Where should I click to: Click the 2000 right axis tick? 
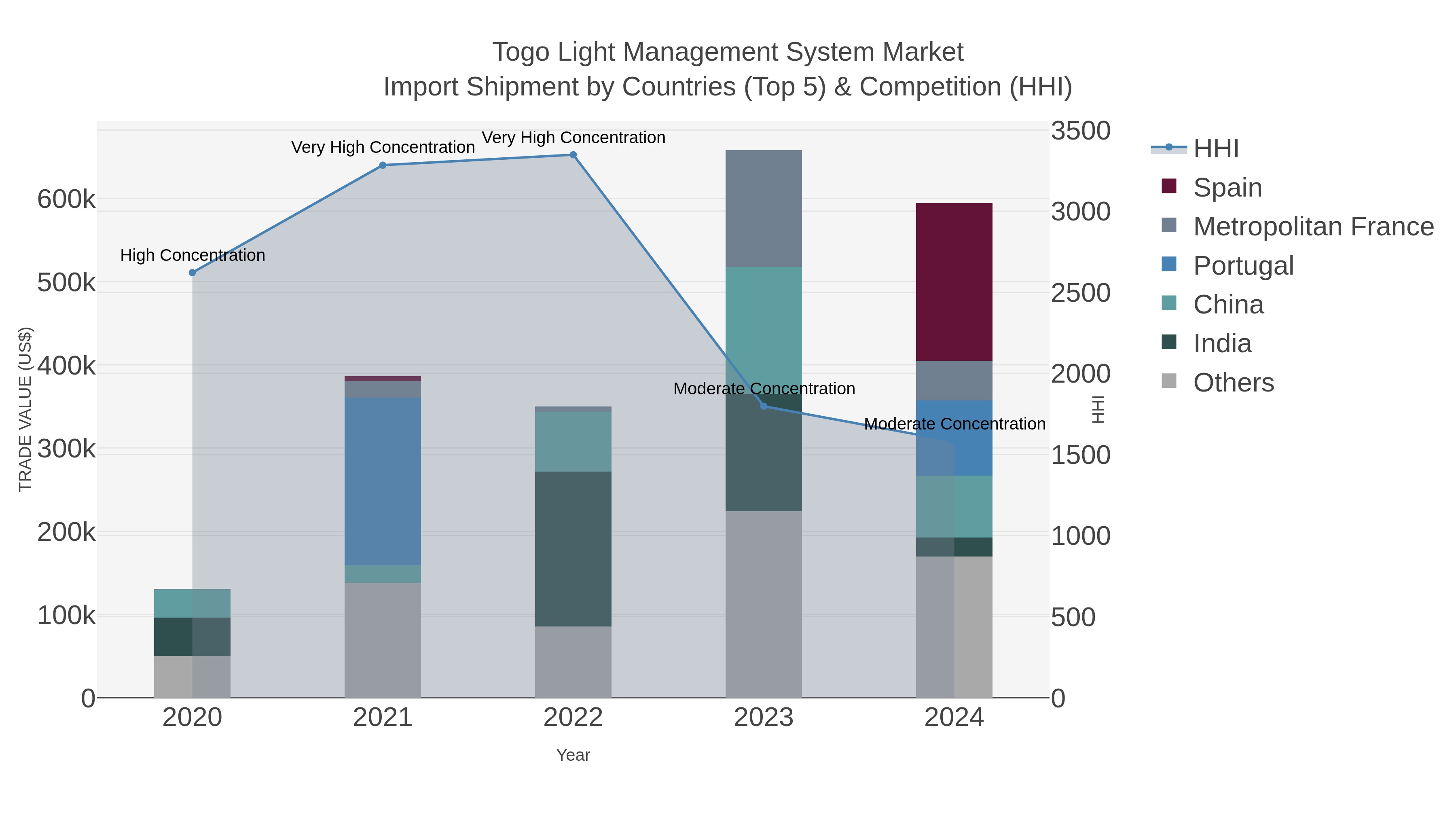pos(1081,374)
